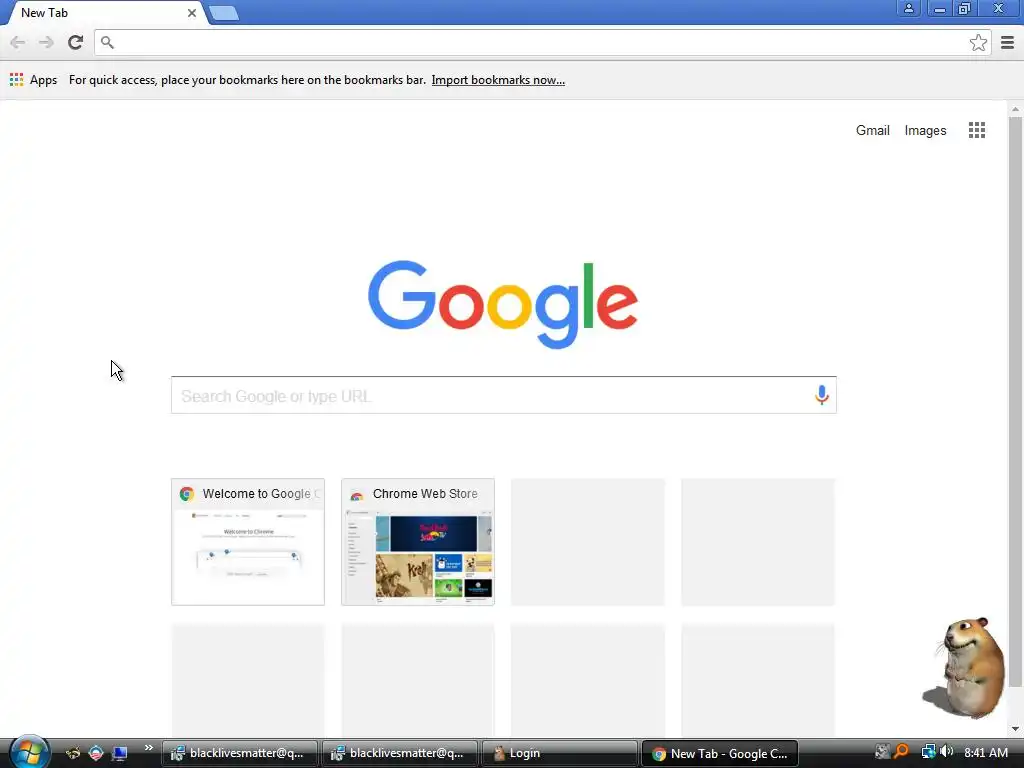Click the volume icon in system tray

(x=946, y=752)
